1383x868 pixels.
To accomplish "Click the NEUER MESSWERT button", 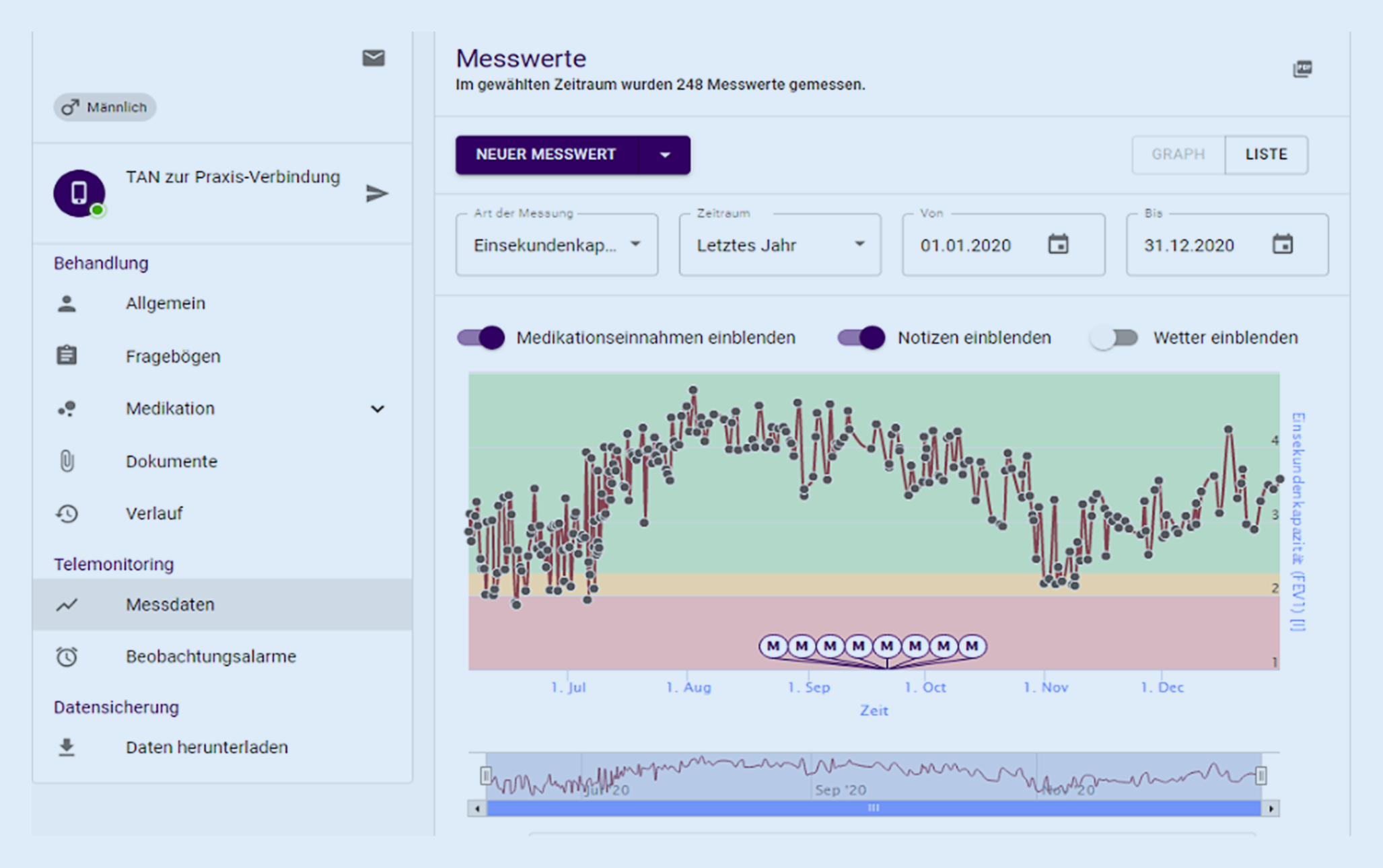I will point(546,155).
